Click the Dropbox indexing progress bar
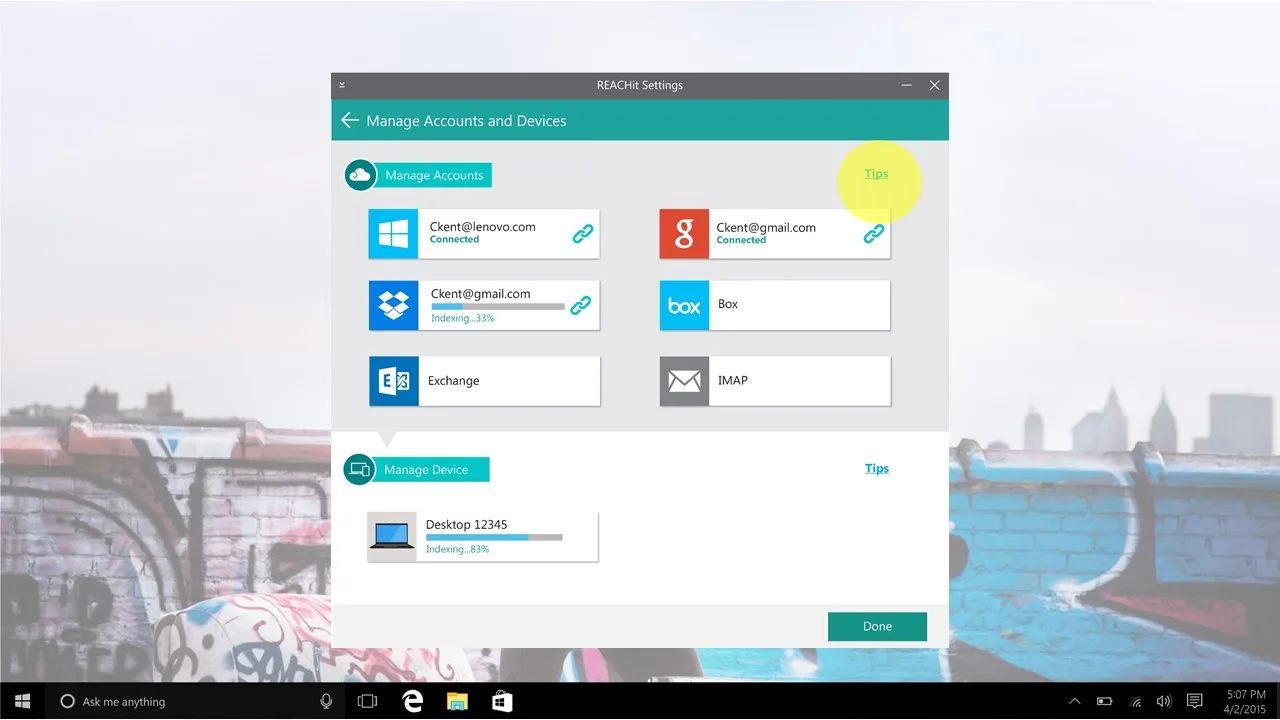1280x720 pixels. point(498,306)
